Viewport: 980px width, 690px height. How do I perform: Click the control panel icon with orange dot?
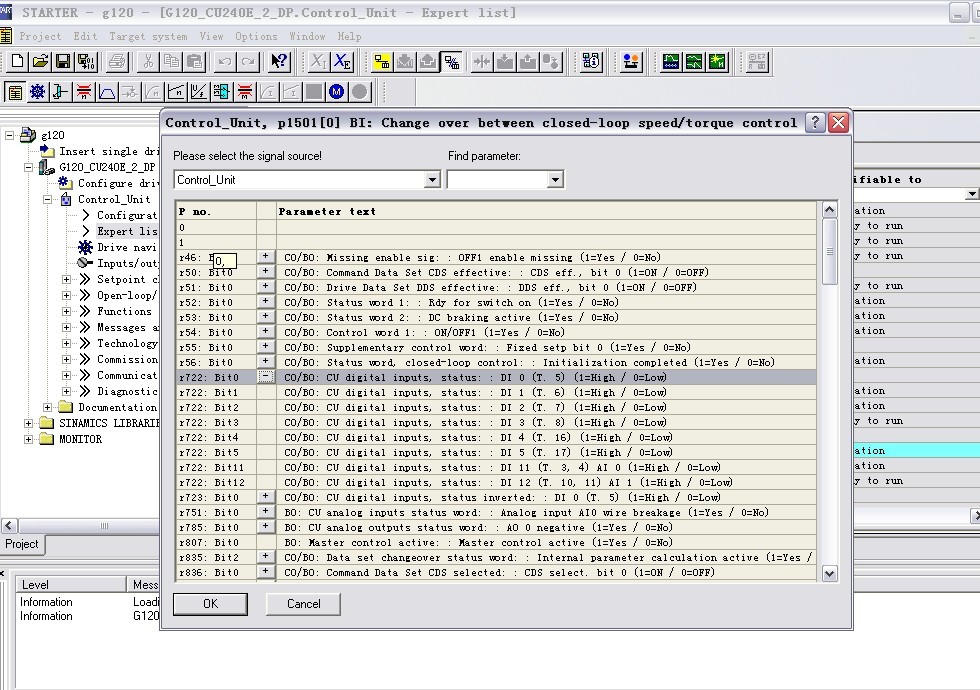(x=631, y=61)
